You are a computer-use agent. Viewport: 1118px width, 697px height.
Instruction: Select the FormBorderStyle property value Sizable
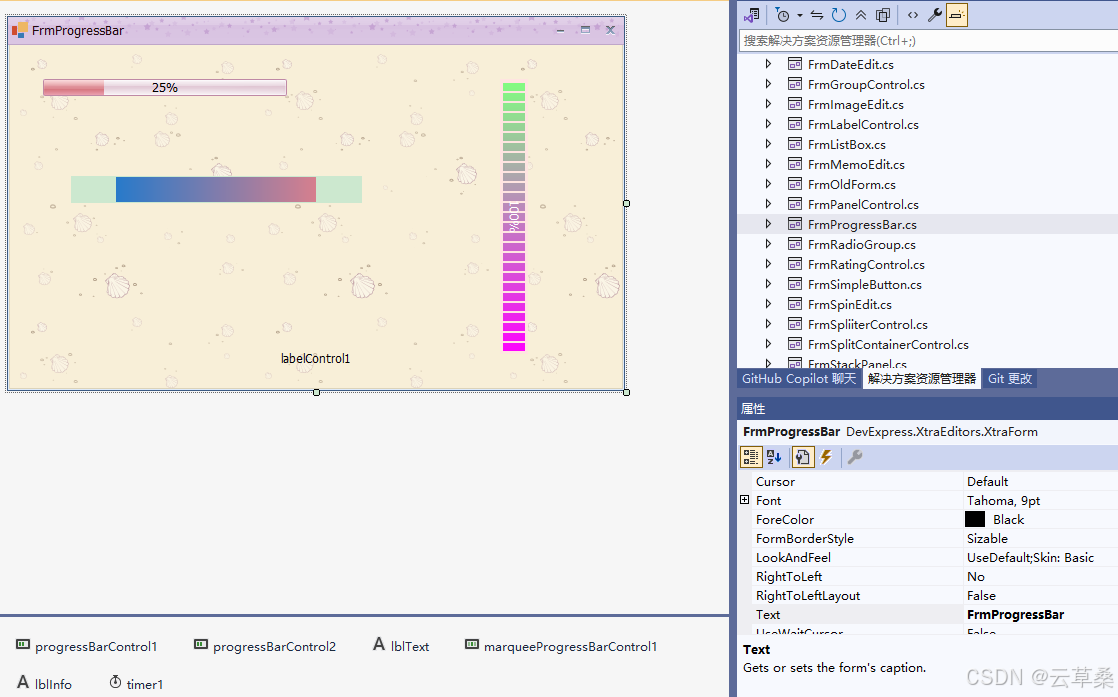pos(987,538)
